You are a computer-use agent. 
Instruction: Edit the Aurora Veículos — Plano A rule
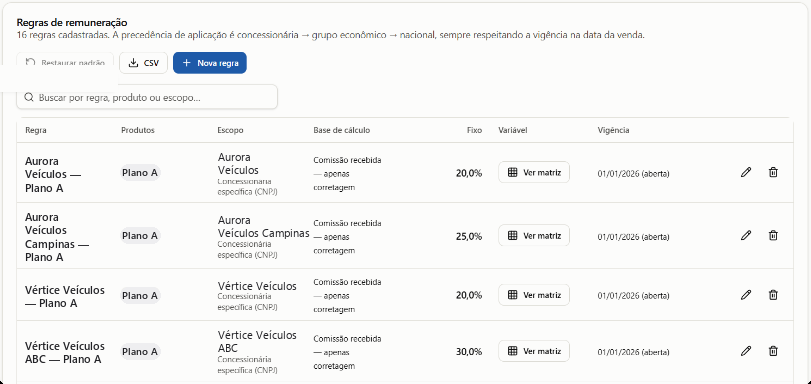745,172
